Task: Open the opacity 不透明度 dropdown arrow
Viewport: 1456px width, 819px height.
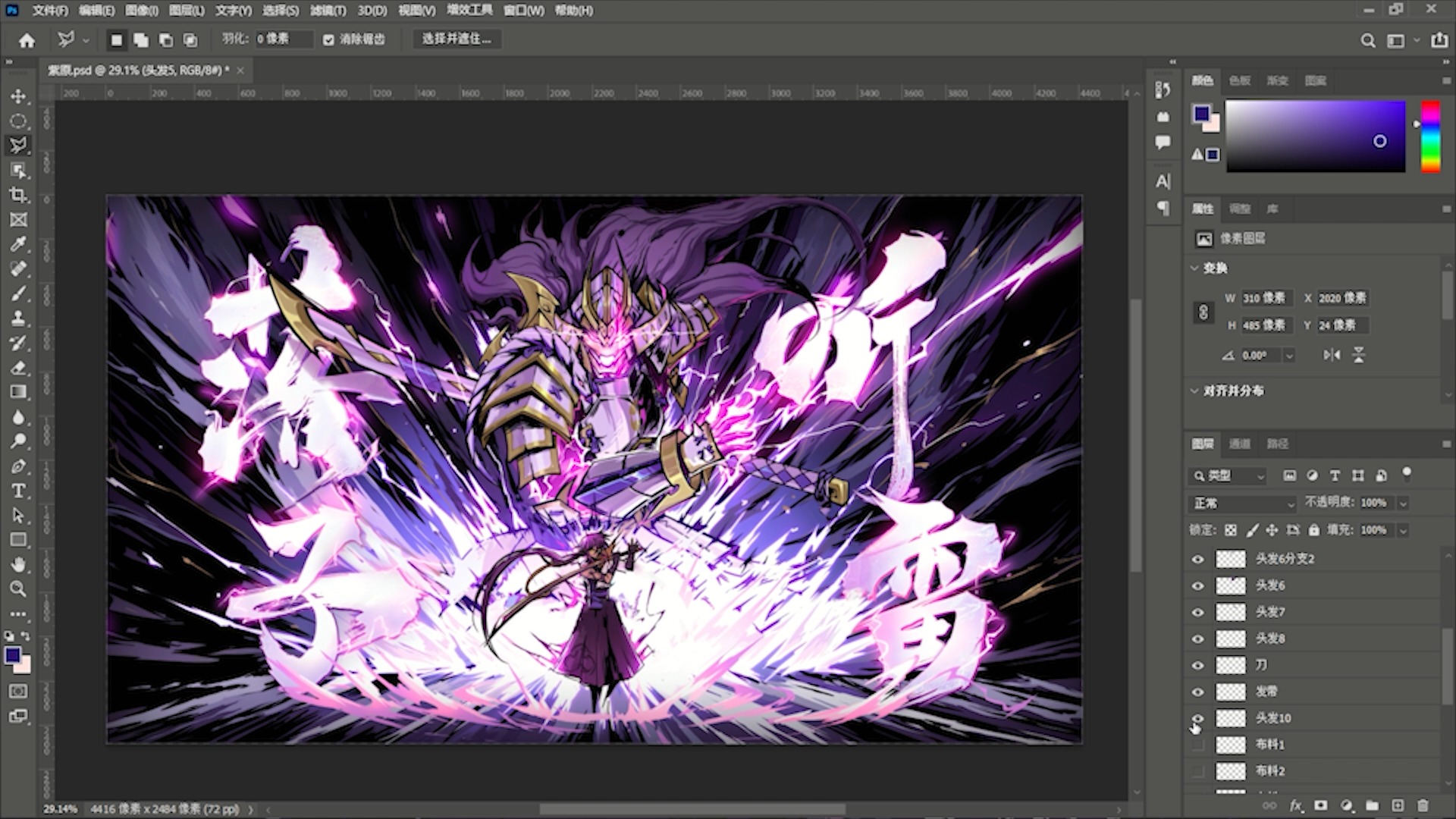Action: tap(1404, 504)
